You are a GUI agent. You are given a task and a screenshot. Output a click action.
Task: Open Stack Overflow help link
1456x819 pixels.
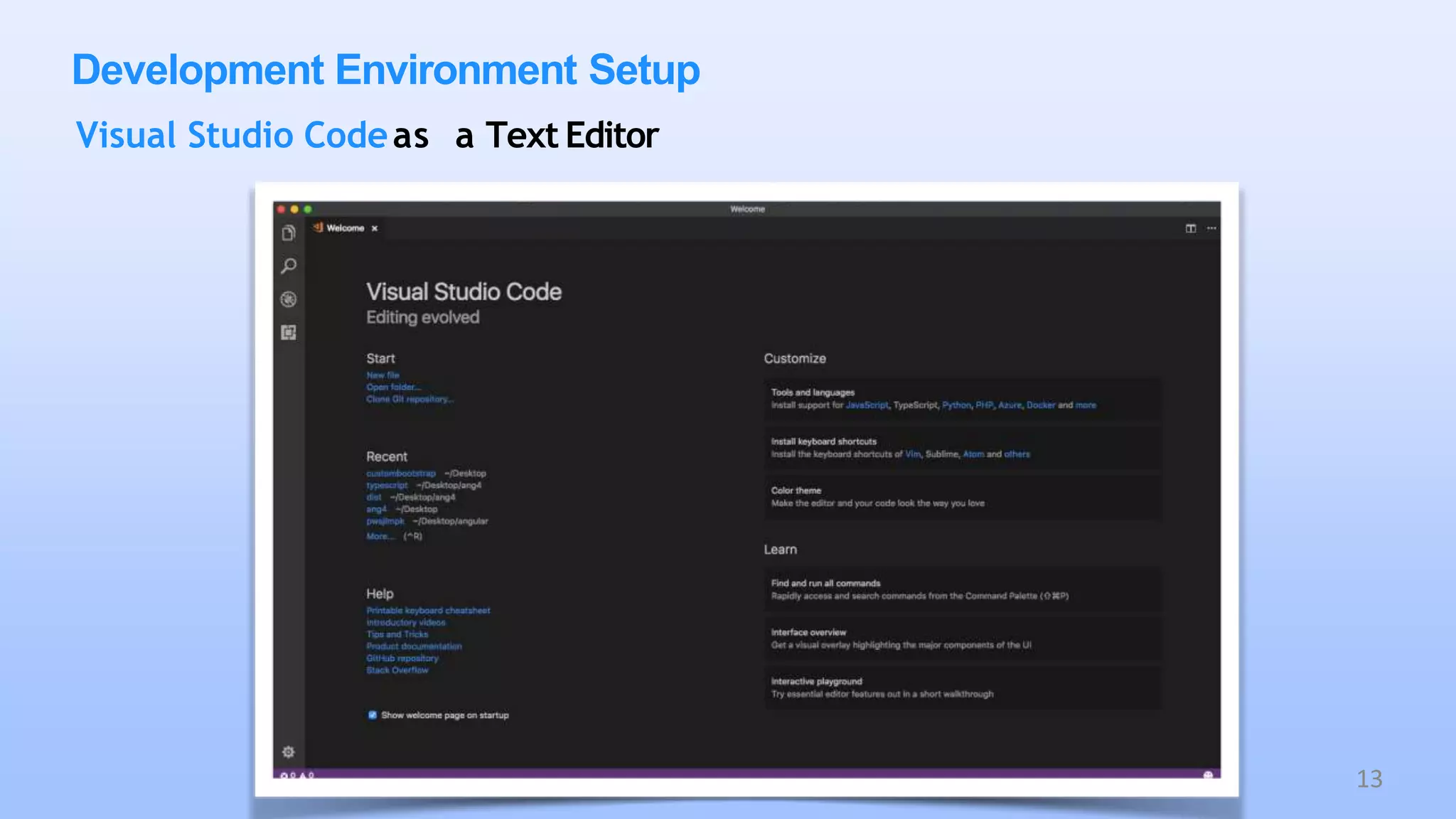397,670
